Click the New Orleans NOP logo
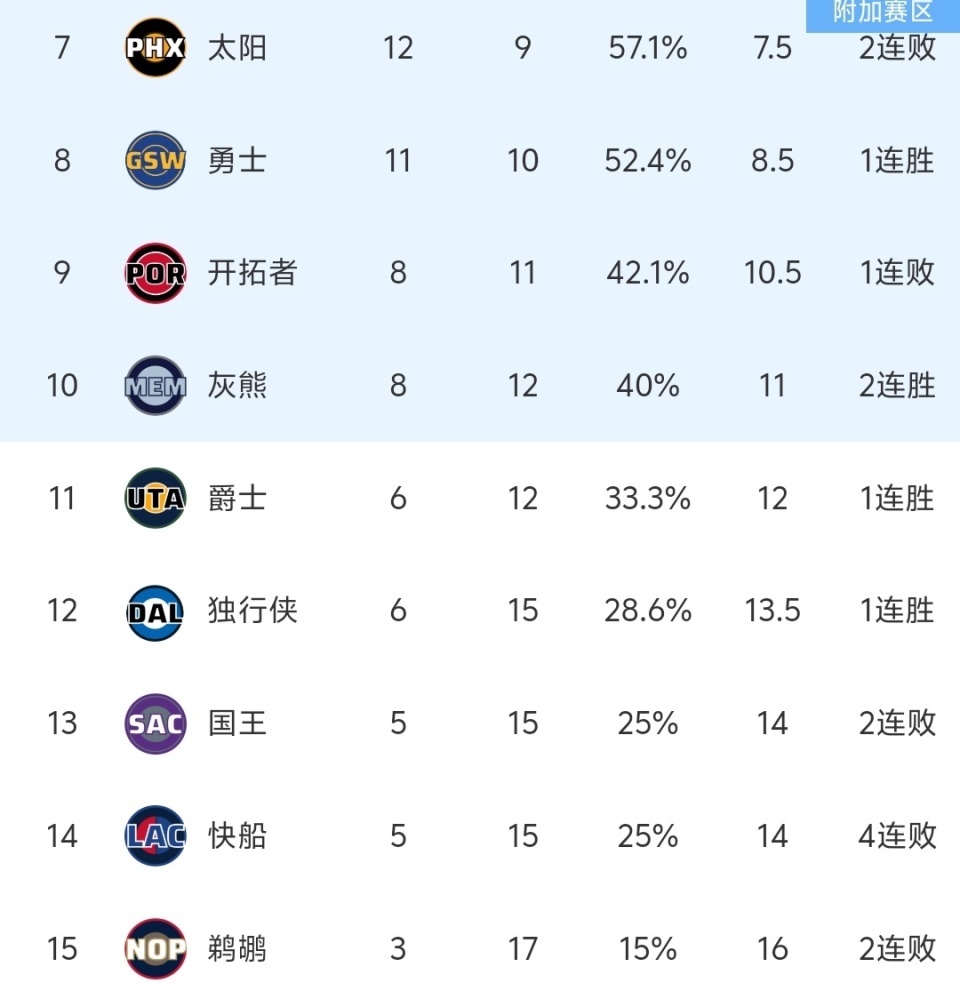960x999 pixels. pos(155,948)
